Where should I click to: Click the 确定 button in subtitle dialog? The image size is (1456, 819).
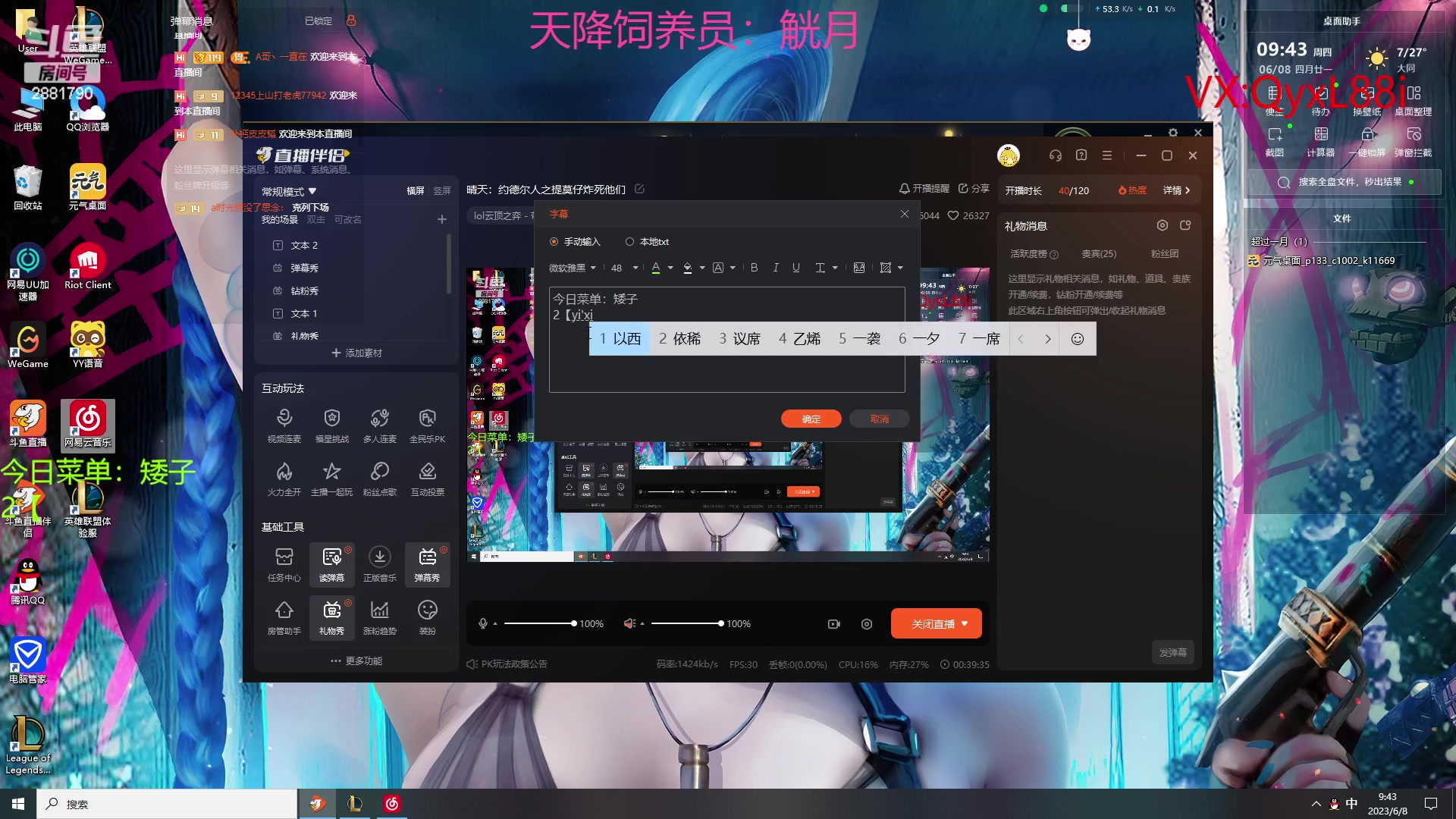click(811, 419)
